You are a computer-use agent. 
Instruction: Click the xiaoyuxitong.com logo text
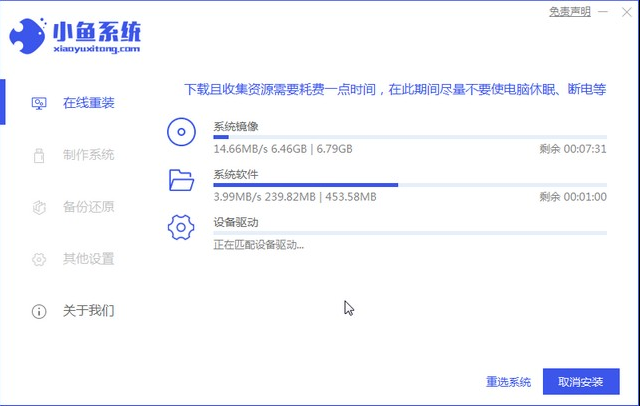tap(97, 49)
